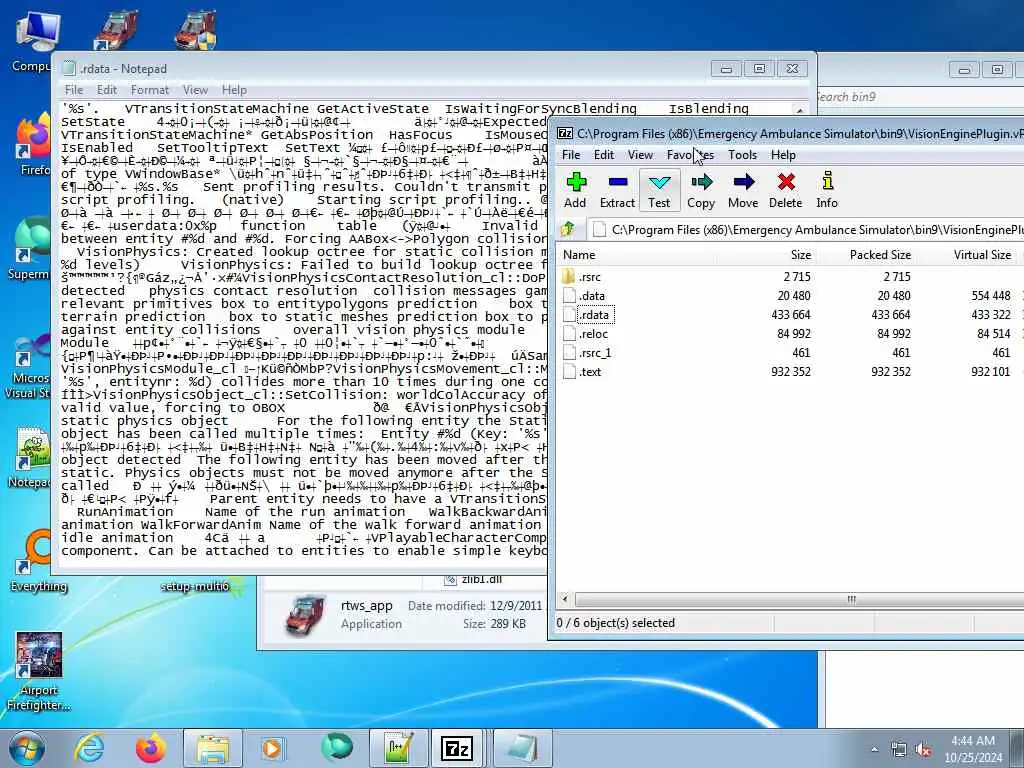Screen dimensions: 1024x768
Task: Open the 7-Zip Edit menu
Action: click(x=603, y=155)
